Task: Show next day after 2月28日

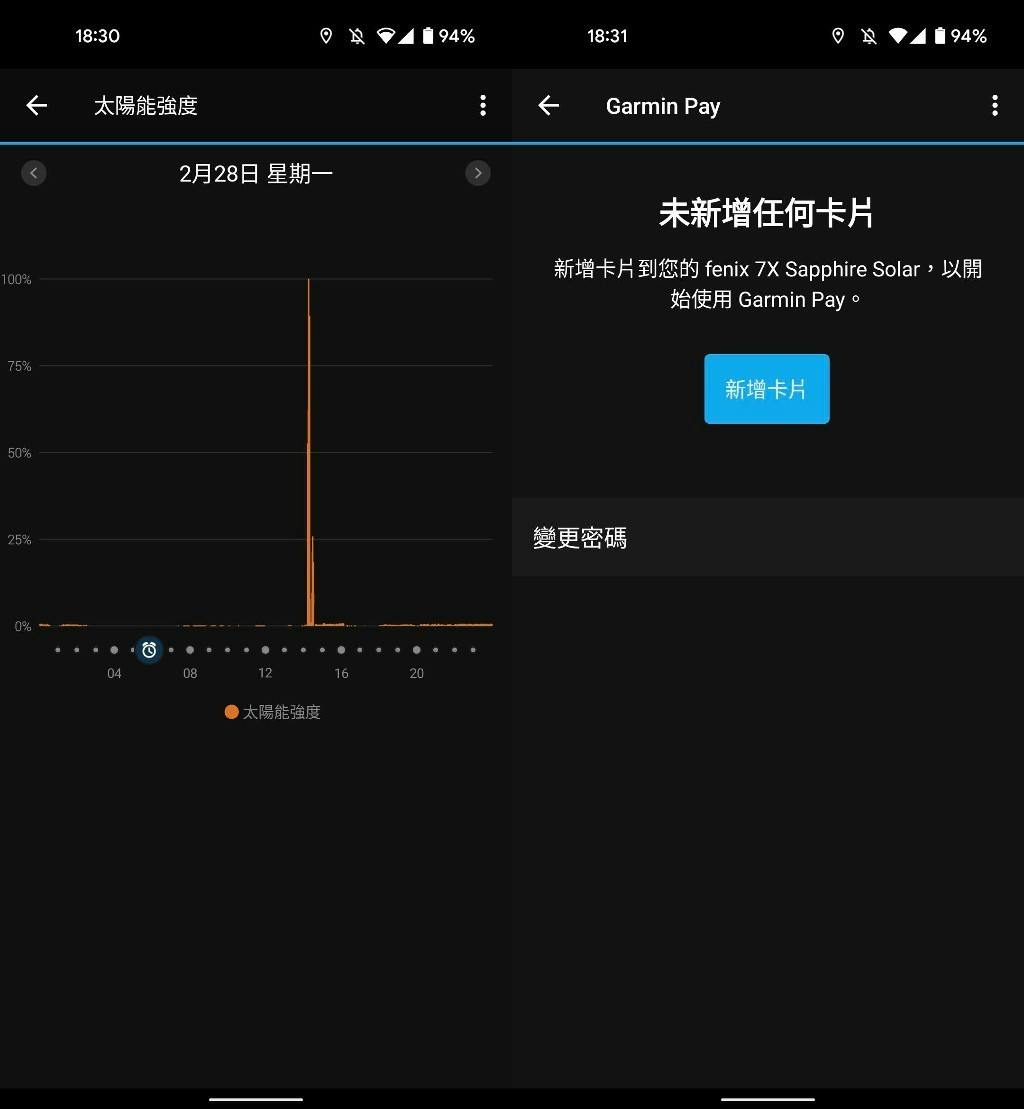Action: (478, 173)
